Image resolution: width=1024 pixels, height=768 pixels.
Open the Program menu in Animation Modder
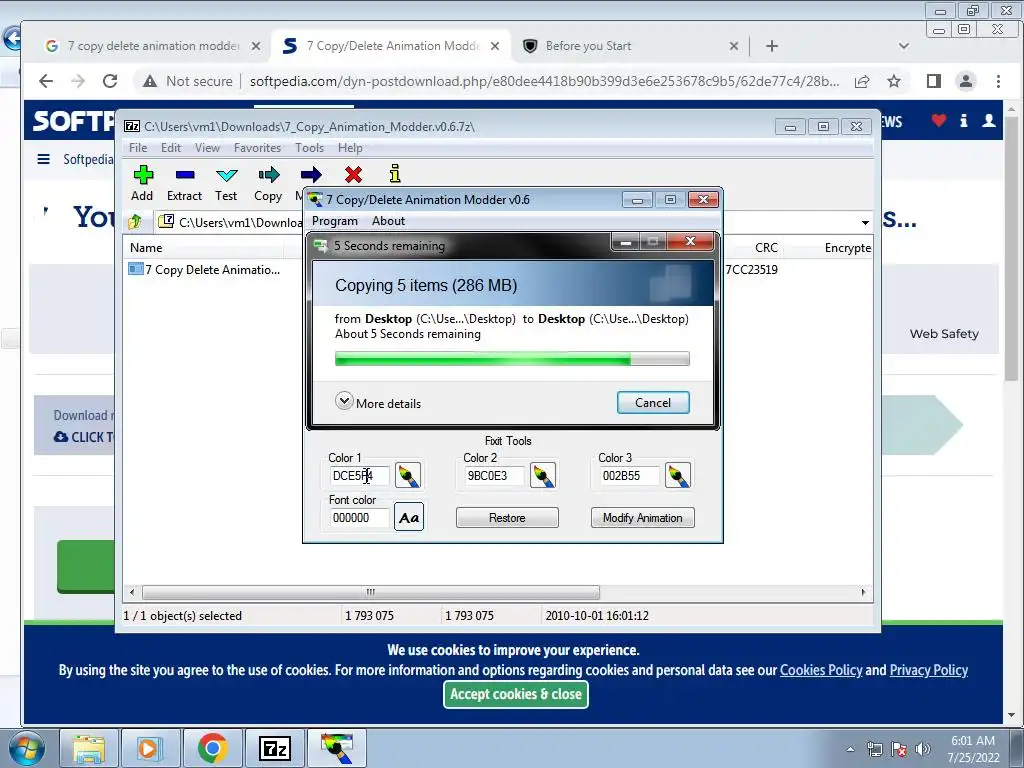pos(334,221)
